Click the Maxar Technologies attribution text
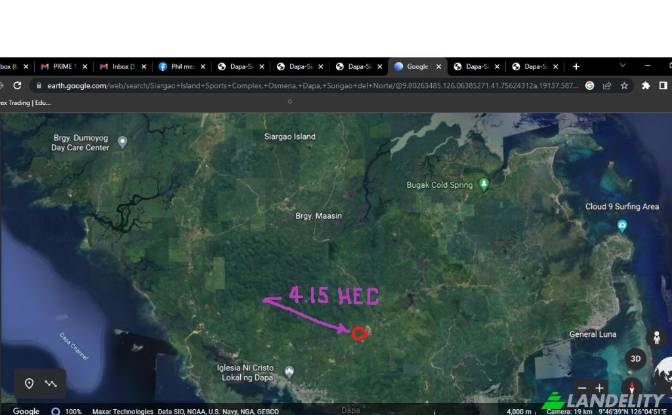The image size is (672, 415). (123, 411)
